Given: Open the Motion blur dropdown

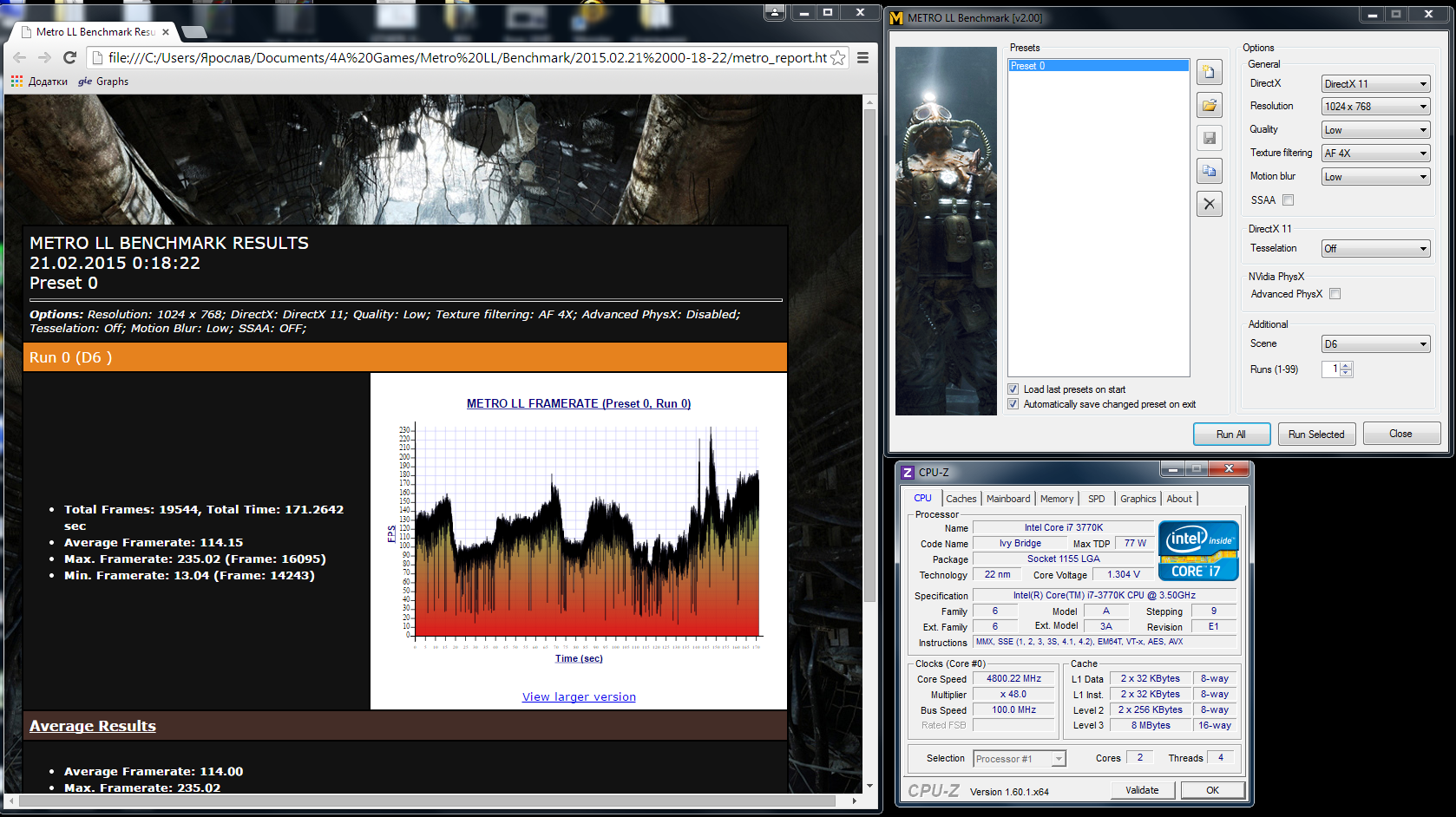Looking at the screenshot, I should tap(1375, 177).
